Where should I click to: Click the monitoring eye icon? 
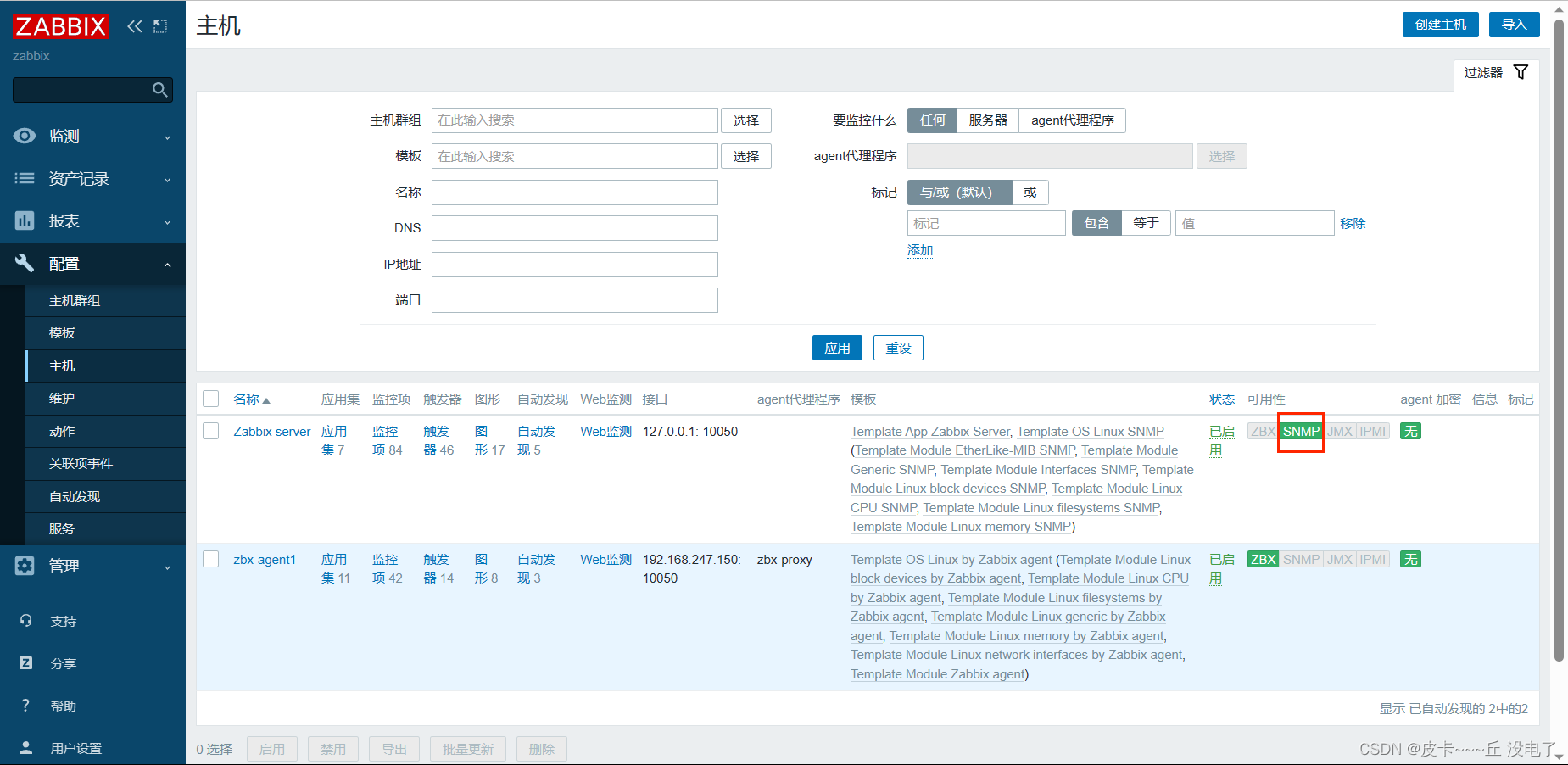25,136
